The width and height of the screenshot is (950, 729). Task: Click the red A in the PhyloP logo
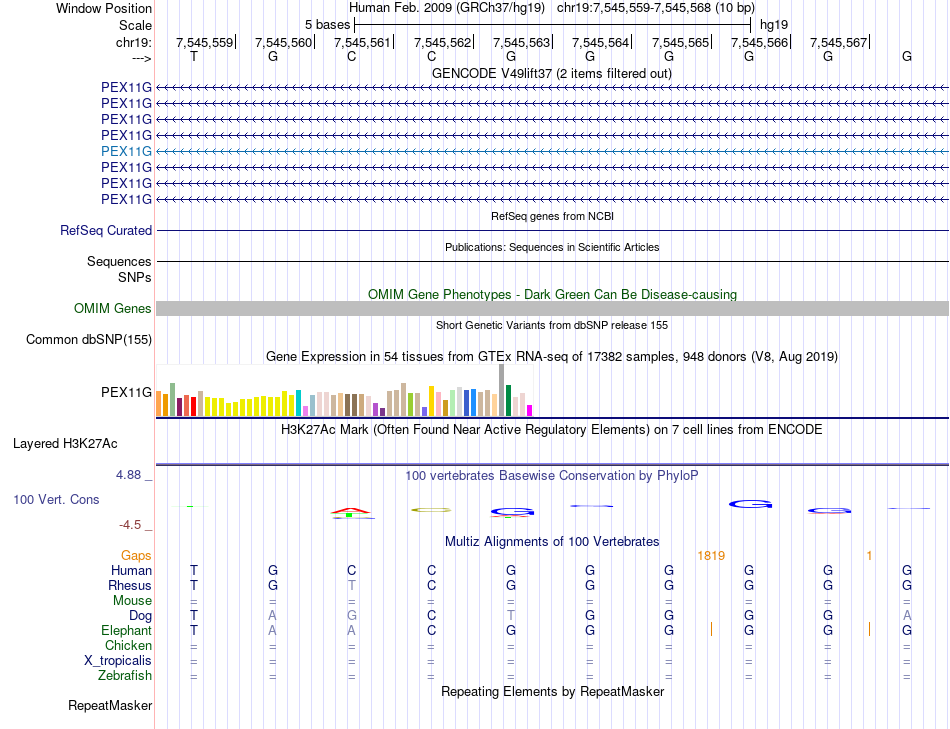coord(350,511)
